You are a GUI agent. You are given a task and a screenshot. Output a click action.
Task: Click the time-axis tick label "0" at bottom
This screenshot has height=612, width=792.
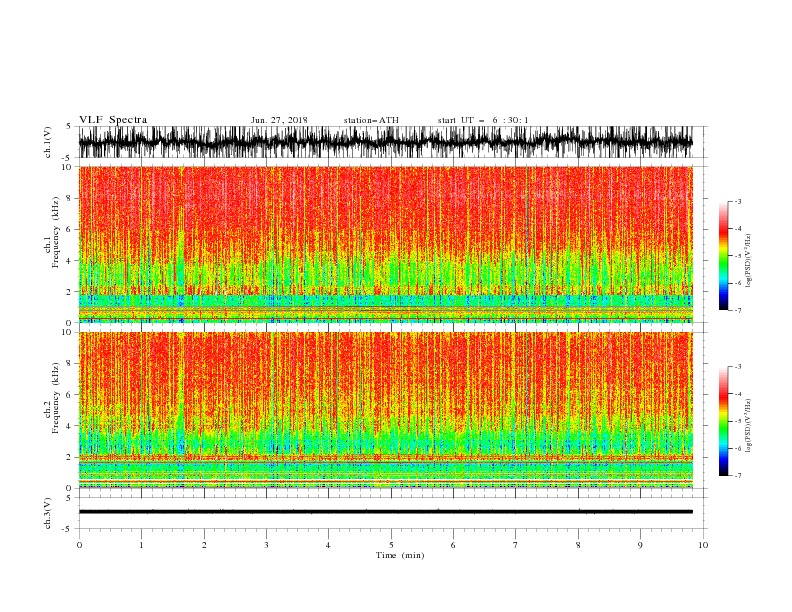(x=79, y=545)
